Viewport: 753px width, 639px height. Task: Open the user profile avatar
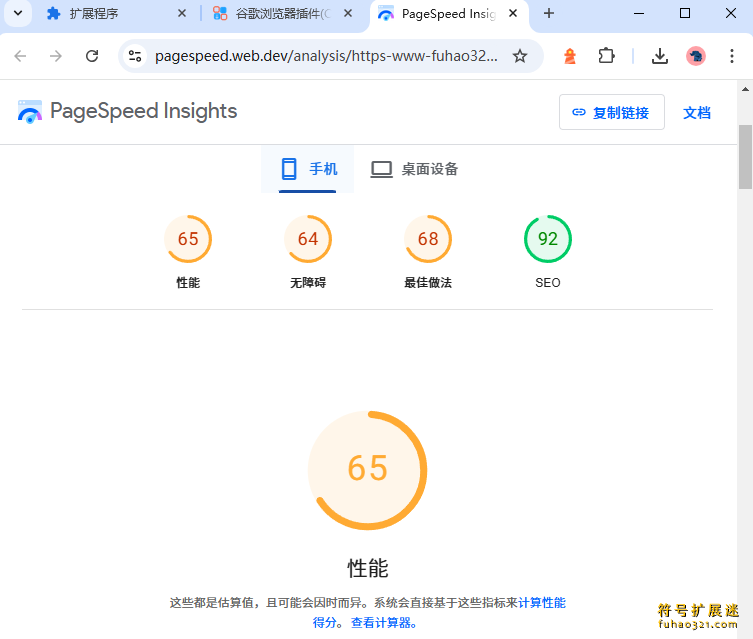point(695,56)
